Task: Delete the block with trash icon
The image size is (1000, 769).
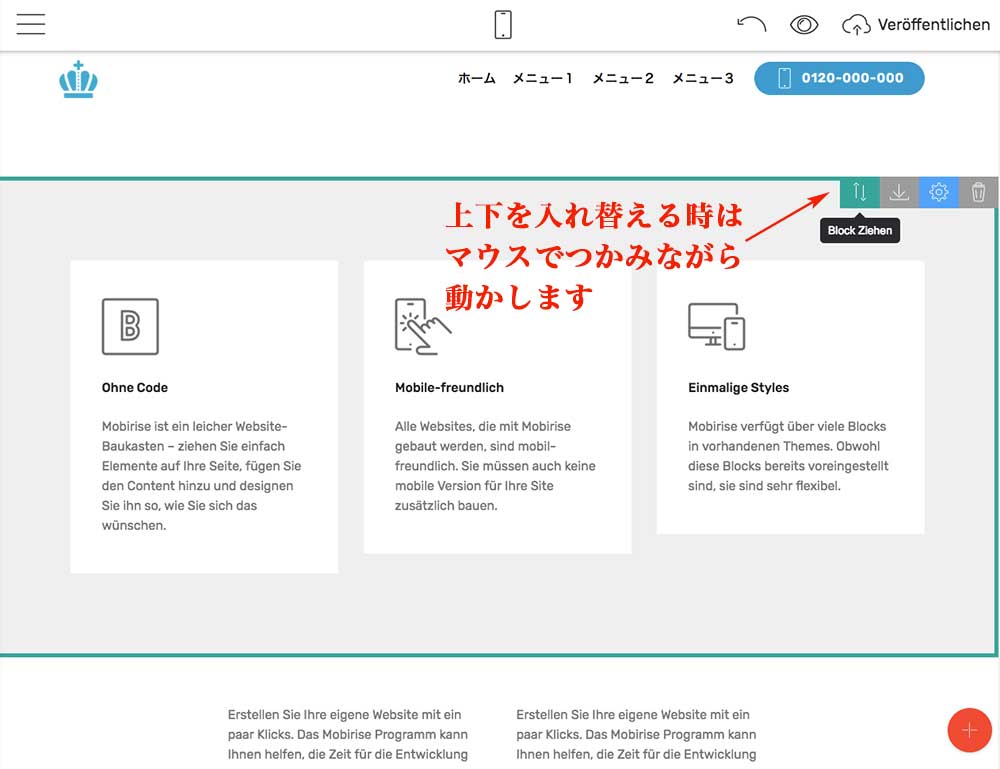Action: [978, 193]
